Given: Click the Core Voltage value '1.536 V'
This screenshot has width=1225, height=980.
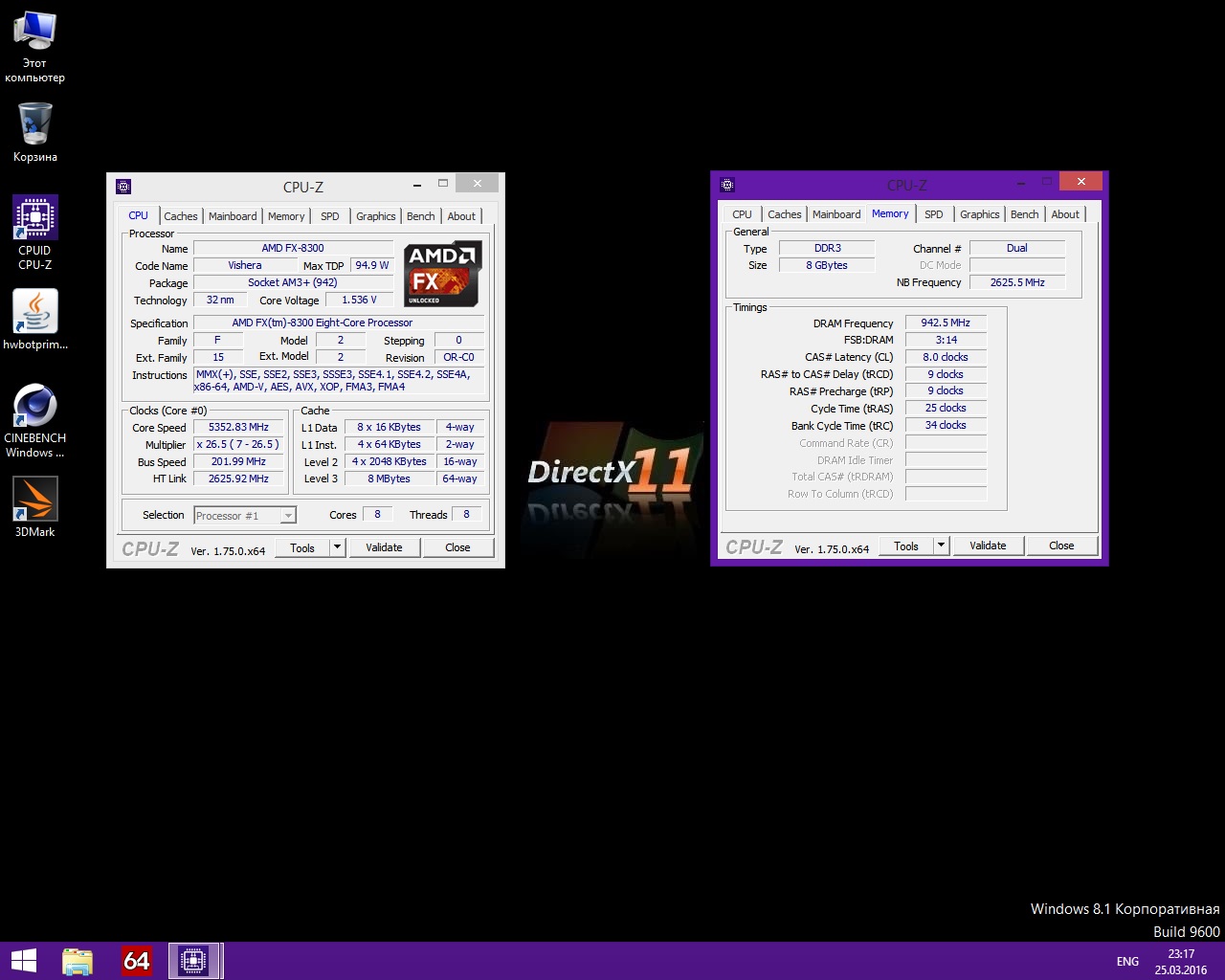Looking at the screenshot, I should point(360,300).
